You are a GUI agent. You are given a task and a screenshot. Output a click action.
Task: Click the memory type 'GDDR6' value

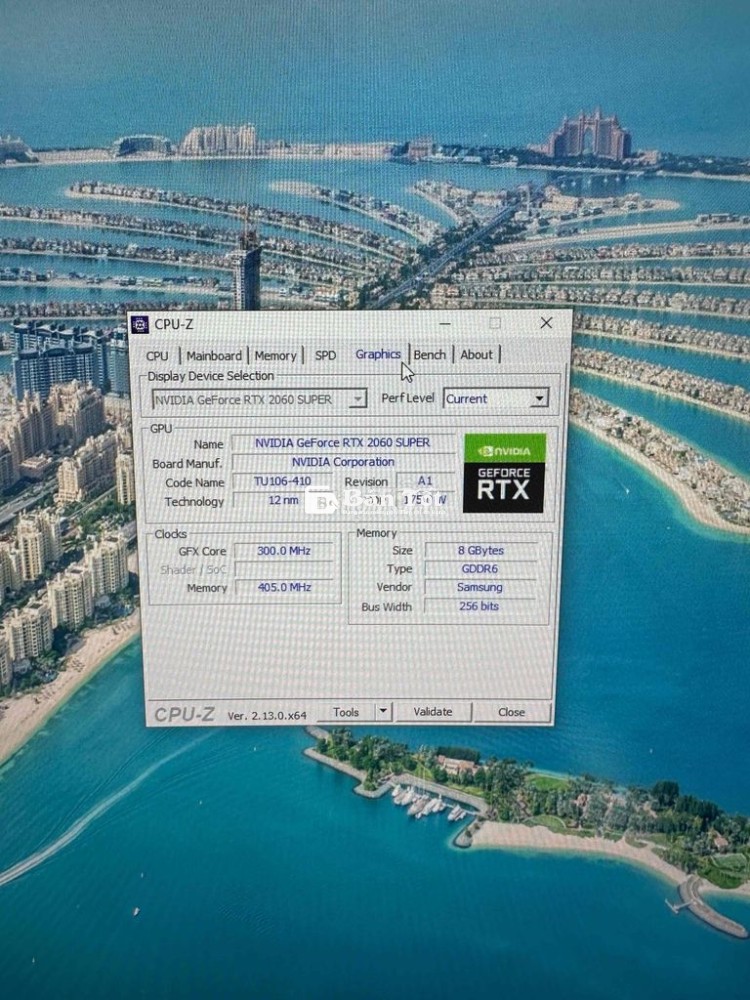480,569
